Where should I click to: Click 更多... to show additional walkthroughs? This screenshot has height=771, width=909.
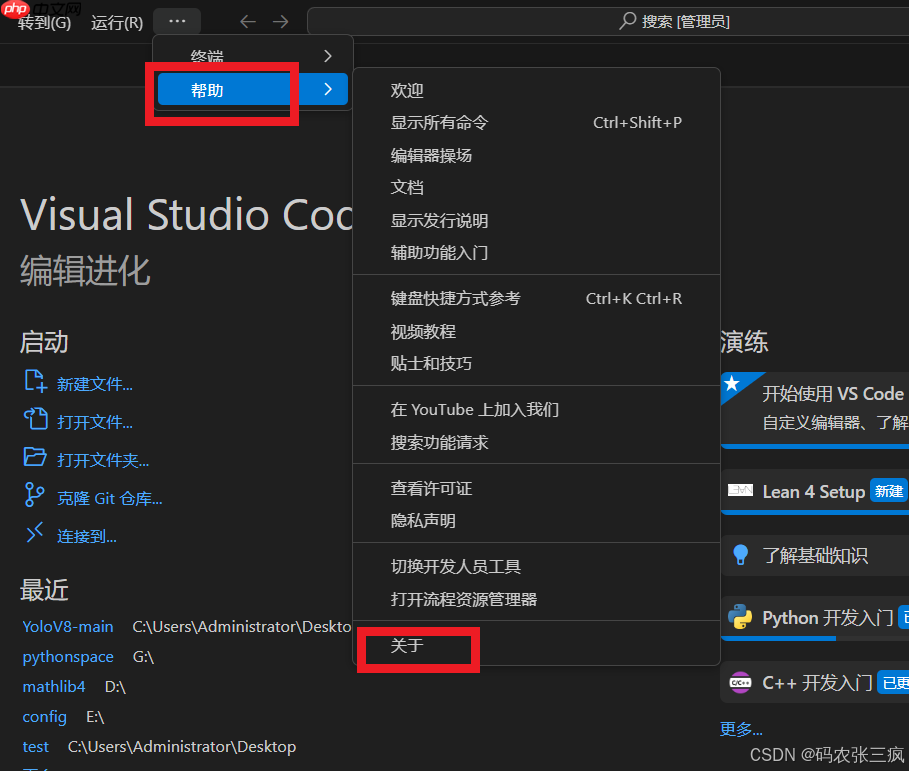[x=741, y=729]
